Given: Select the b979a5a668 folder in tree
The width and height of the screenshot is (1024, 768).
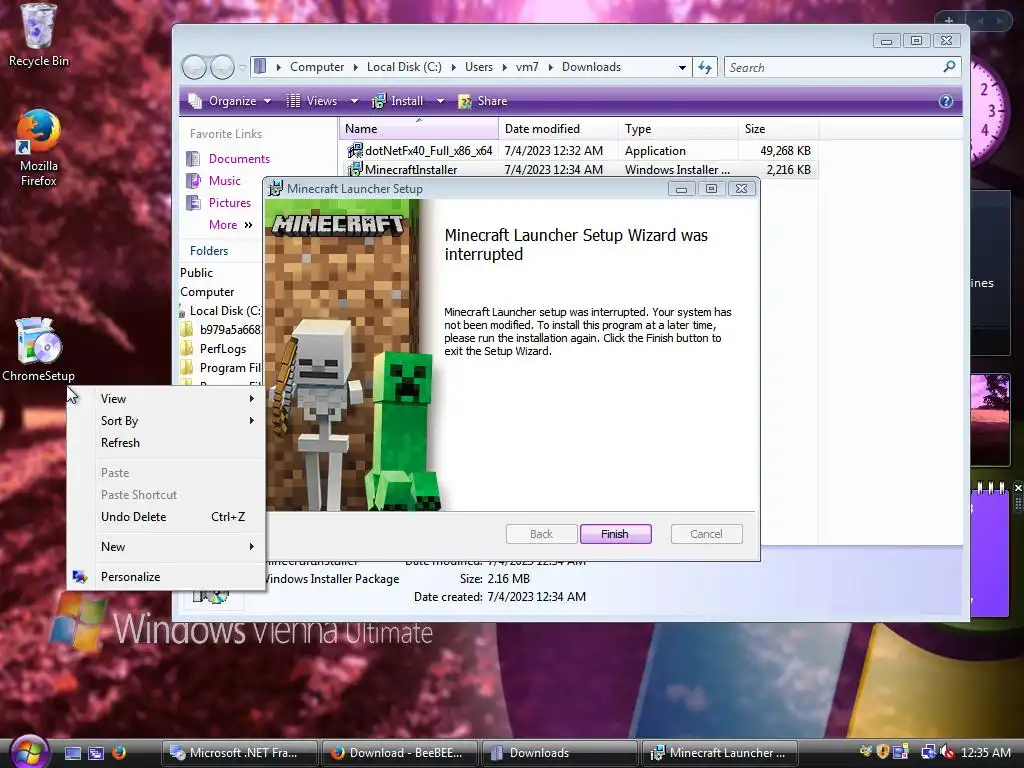Looking at the screenshot, I should click(x=231, y=330).
